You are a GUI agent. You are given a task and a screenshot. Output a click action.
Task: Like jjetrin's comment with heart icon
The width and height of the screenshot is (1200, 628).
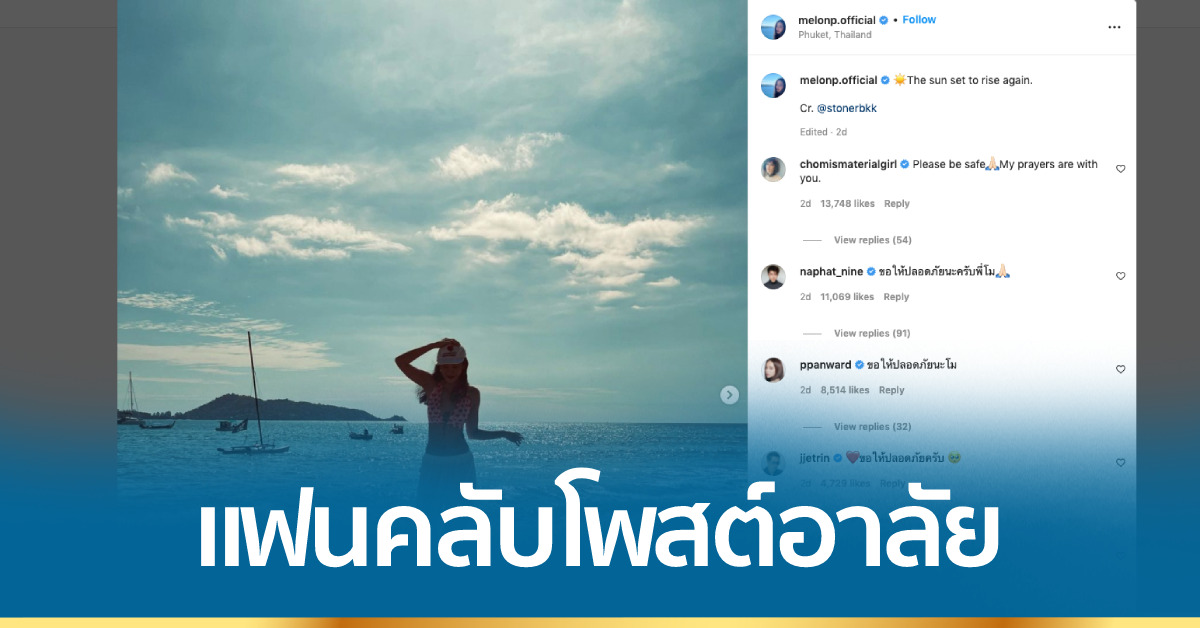(x=1120, y=462)
